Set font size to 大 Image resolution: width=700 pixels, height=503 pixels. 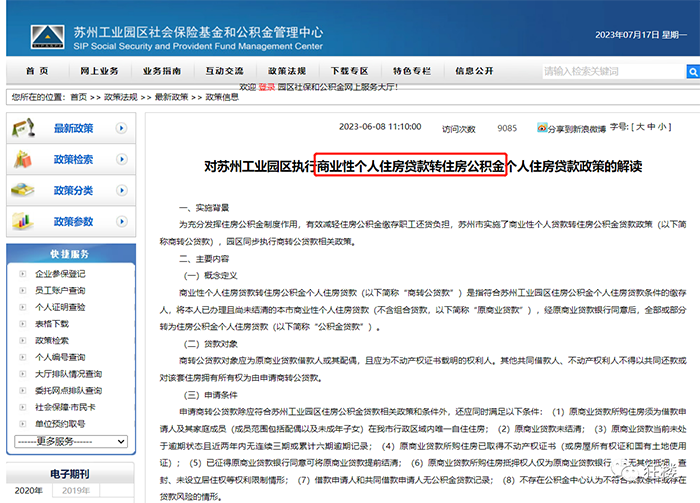click(x=640, y=127)
